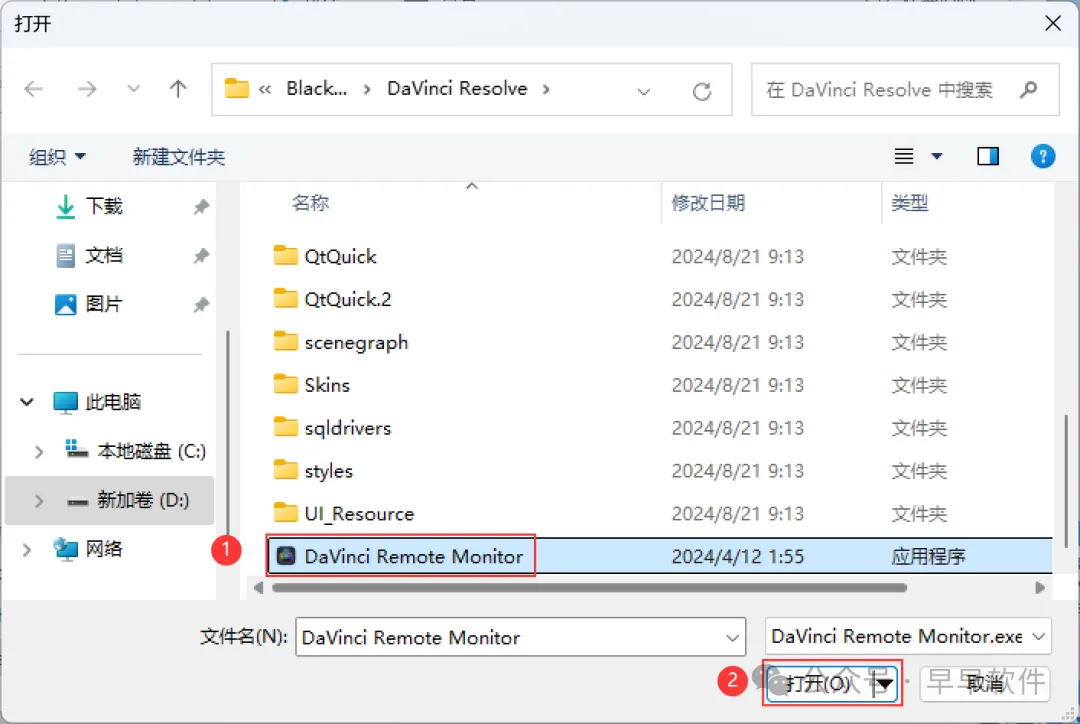Sort by 修改日期 column header
The image size is (1080, 724).
pyautogui.click(x=708, y=203)
